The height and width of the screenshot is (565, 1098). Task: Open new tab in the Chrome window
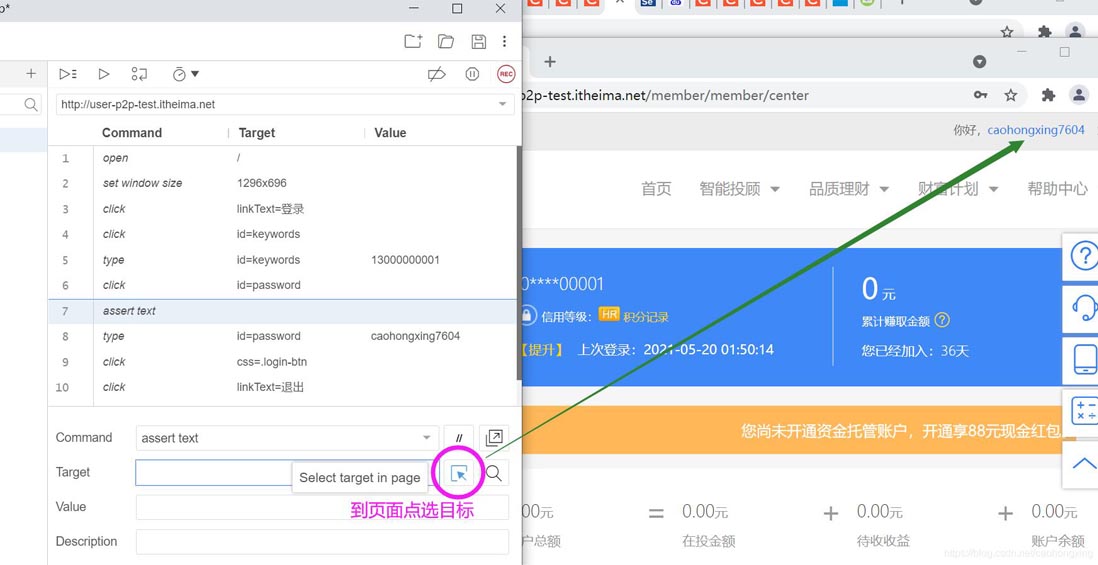[x=550, y=62]
